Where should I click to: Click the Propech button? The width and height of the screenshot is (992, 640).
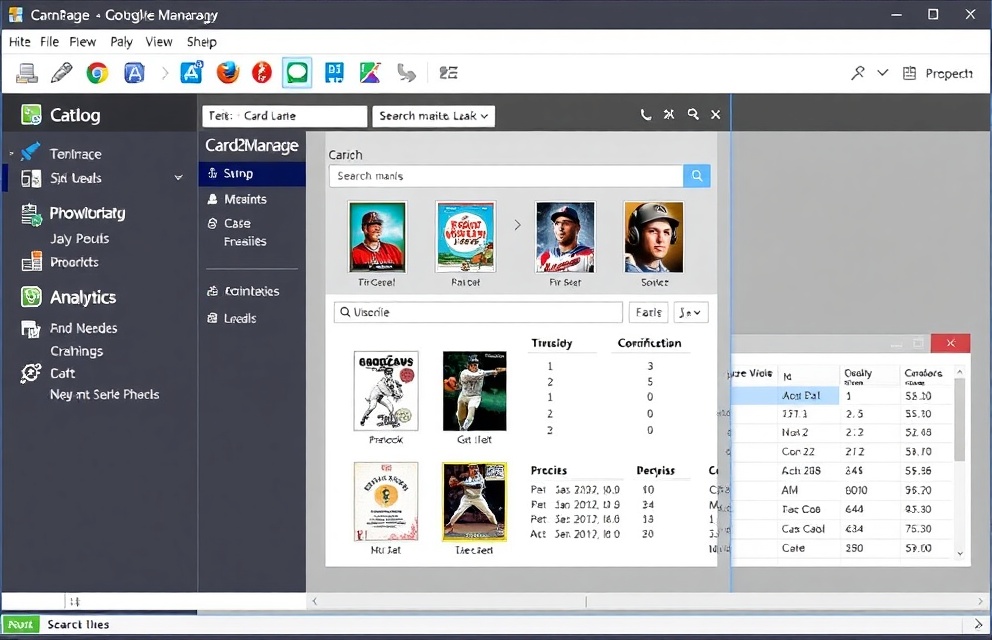(x=938, y=73)
